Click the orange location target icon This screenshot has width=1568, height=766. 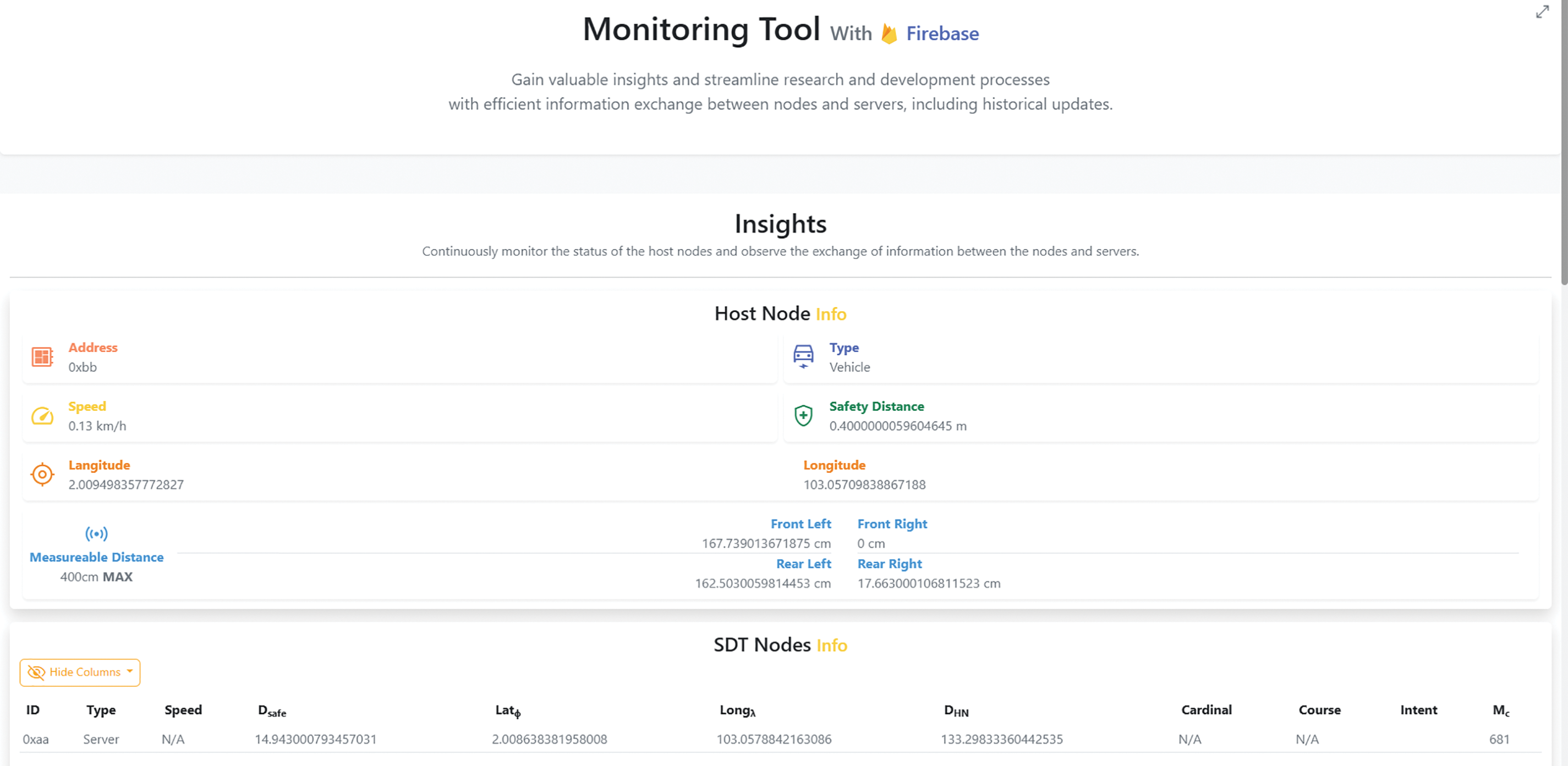coord(42,475)
